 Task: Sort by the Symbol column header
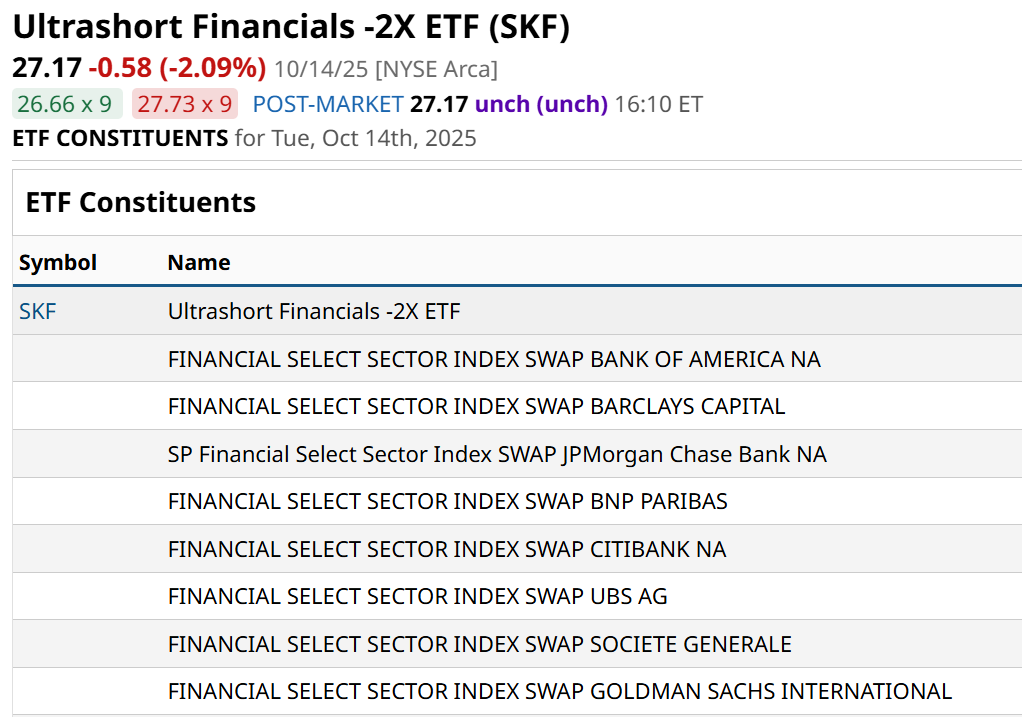58,262
